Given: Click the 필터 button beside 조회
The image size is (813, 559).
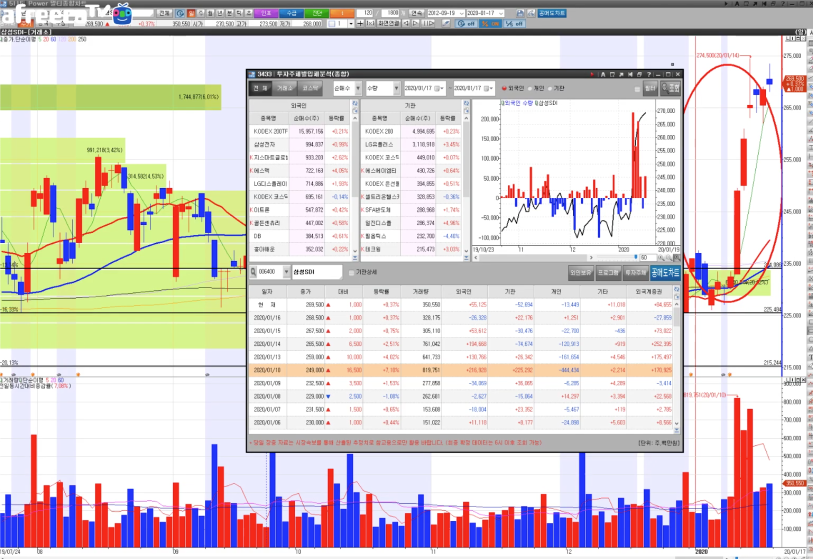Looking at the screenshot, I should click(x=650, y=89).
